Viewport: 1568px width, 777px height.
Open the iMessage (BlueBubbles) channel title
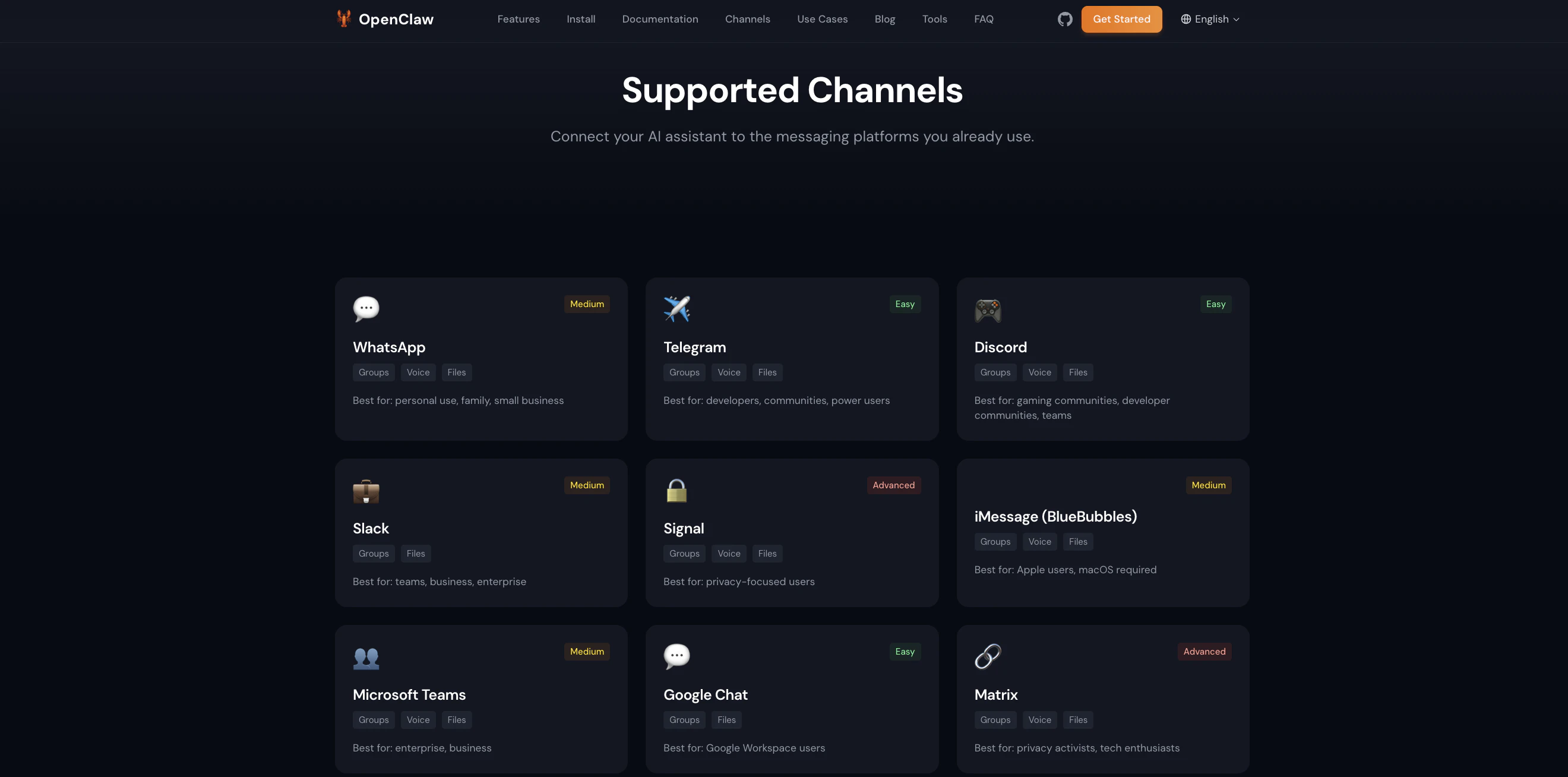[x=1055, y=516]
